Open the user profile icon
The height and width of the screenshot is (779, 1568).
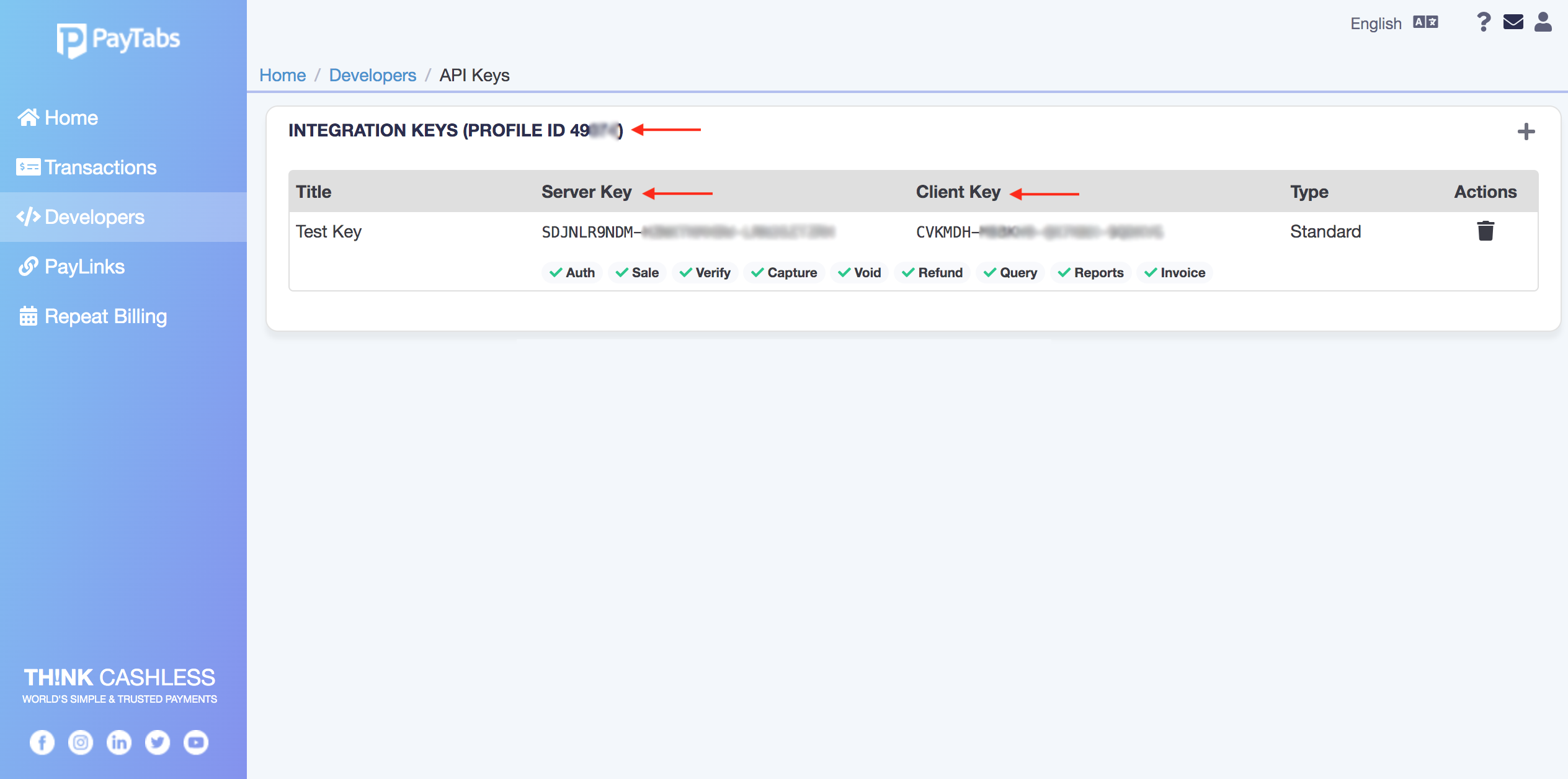click(x=1543, y=22)
